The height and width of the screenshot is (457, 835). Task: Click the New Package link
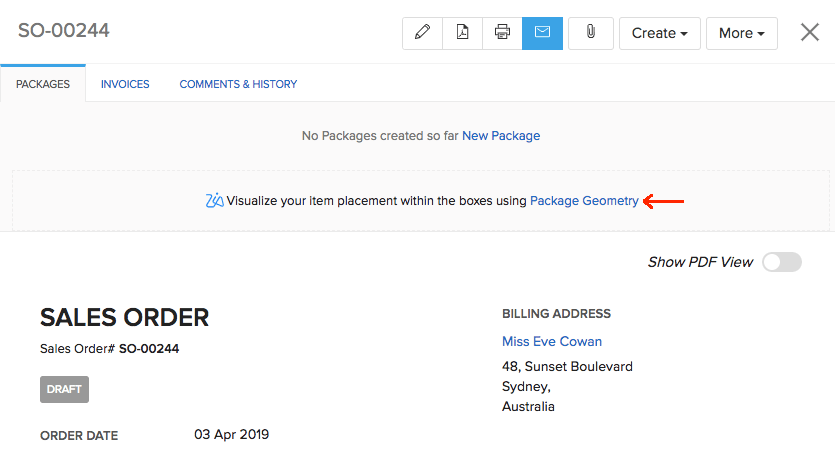pos(501,136)
